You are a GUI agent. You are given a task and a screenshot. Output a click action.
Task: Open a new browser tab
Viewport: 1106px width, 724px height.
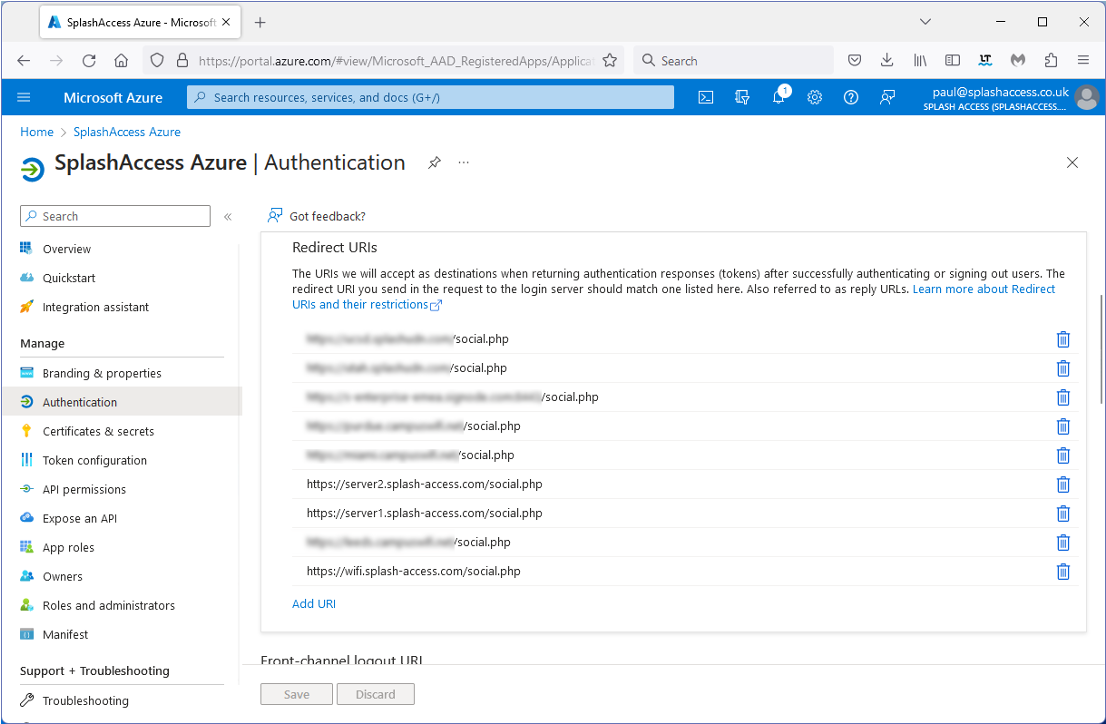[x=260, y=23]
